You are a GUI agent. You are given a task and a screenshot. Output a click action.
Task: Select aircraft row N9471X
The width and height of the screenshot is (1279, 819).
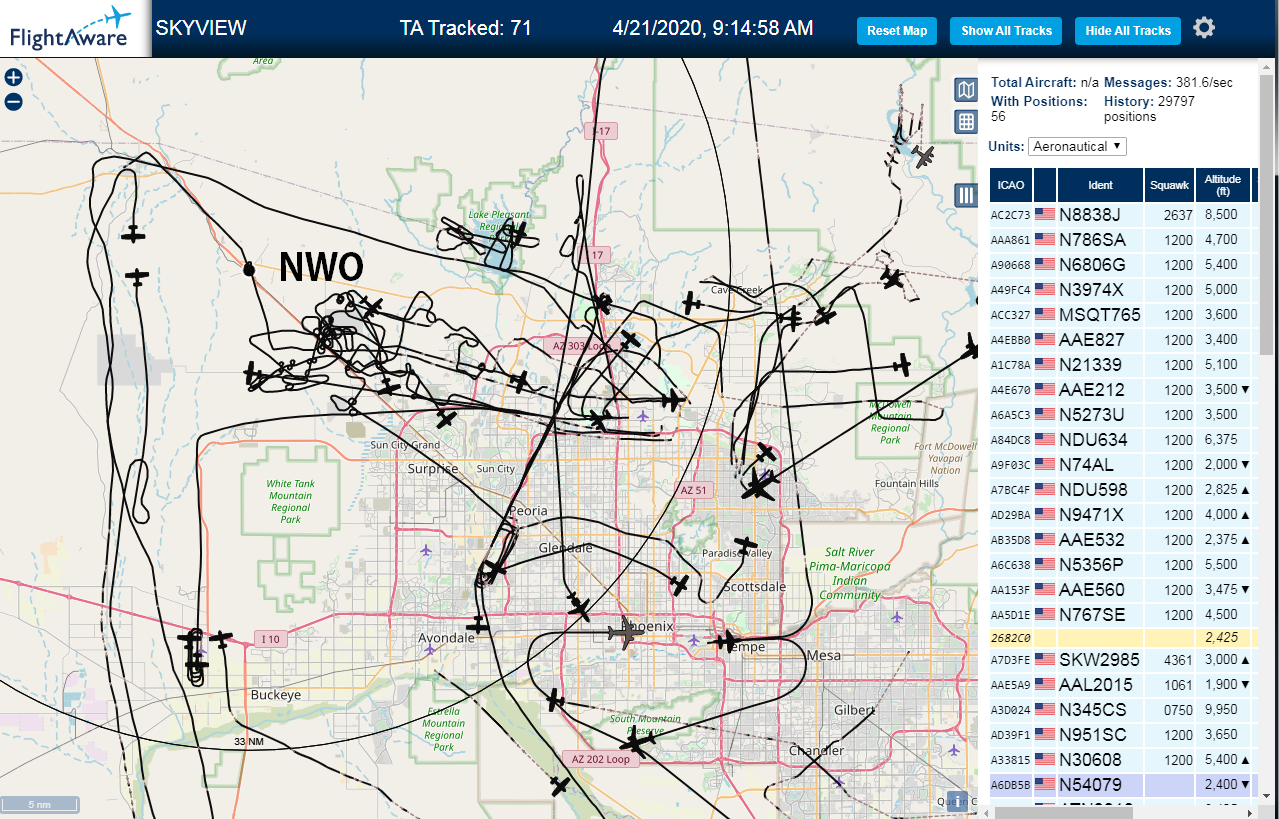tap(1124, 515)
